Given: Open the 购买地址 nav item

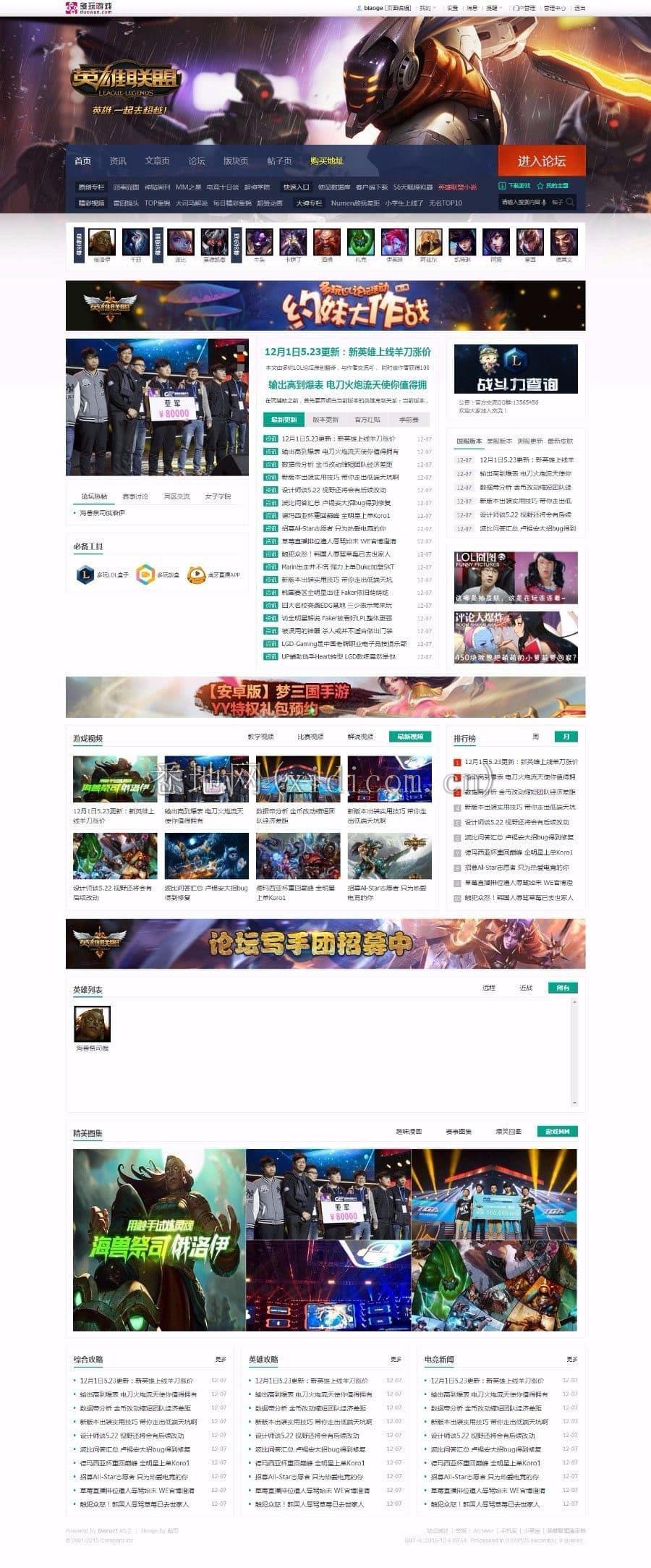Looking at the screenshot, I should coord(327,161).
